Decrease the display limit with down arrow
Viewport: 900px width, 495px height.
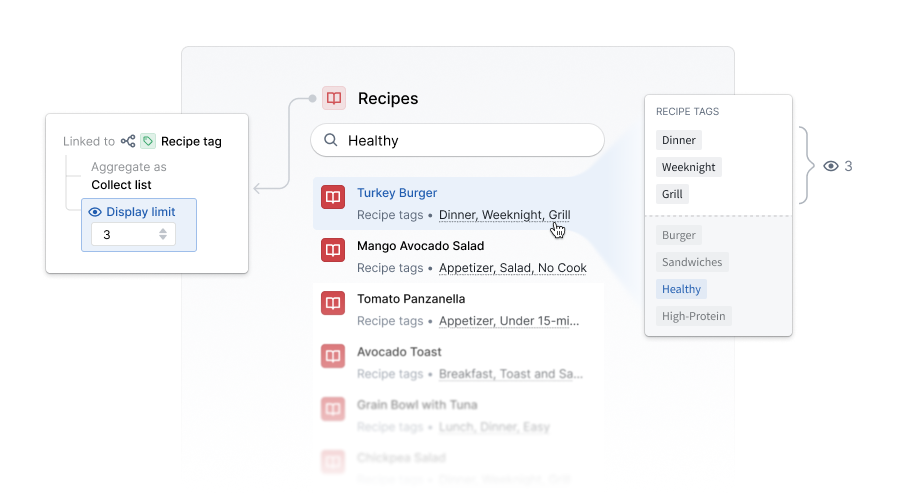point(163,237)
